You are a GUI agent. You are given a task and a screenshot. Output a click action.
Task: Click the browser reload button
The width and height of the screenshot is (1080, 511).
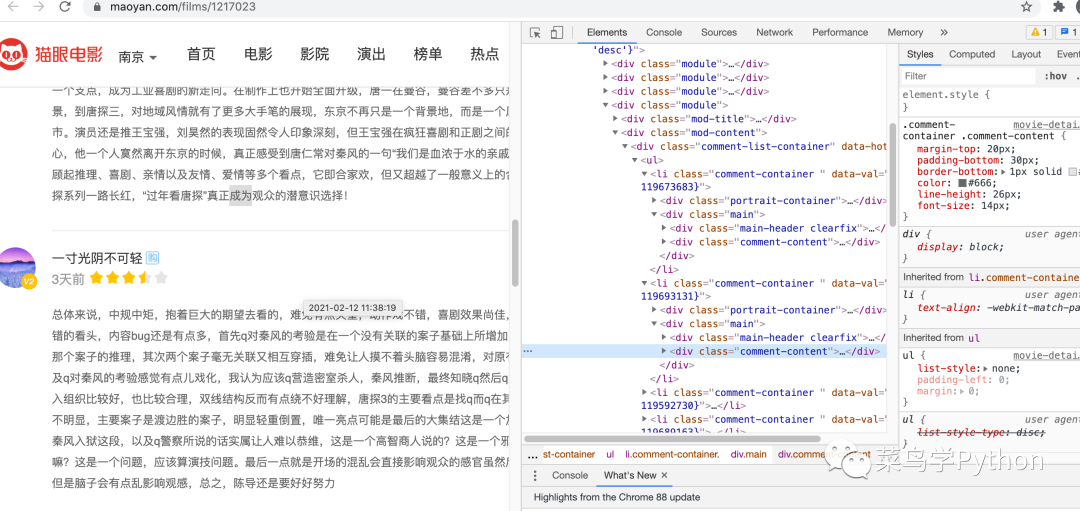(x=66, y=7)
